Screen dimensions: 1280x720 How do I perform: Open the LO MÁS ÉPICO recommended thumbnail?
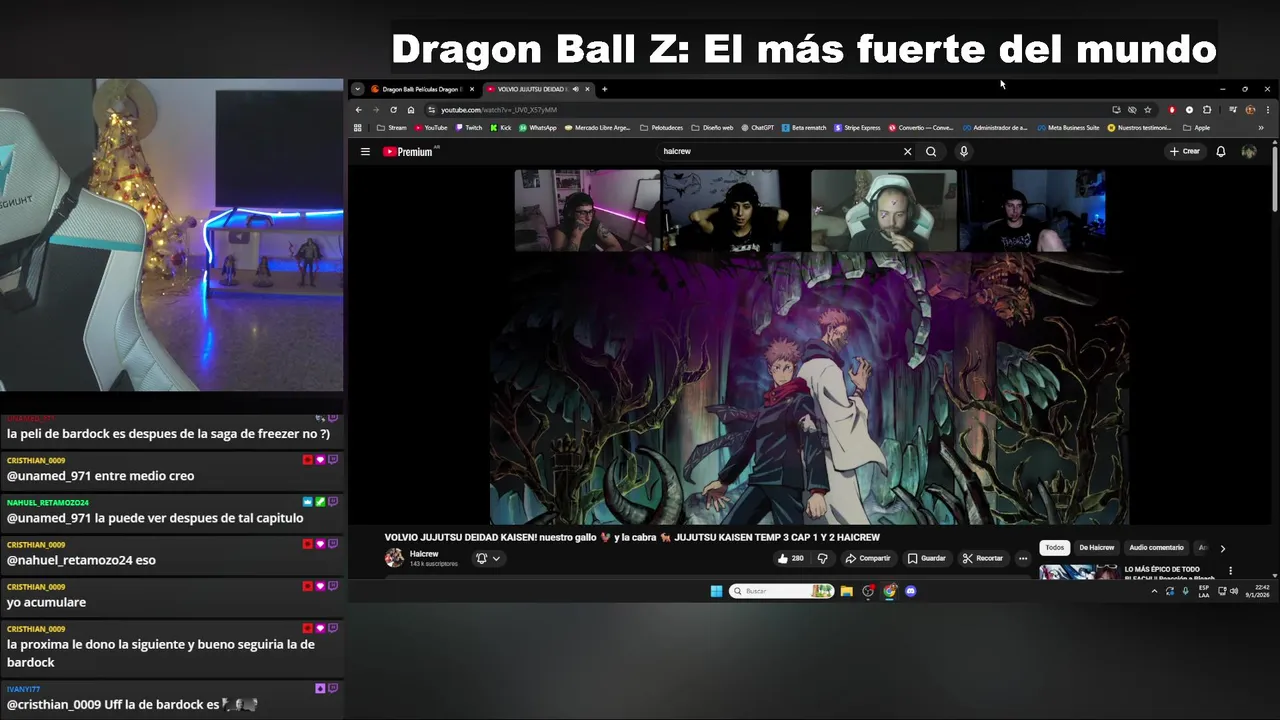(1078, 572)
